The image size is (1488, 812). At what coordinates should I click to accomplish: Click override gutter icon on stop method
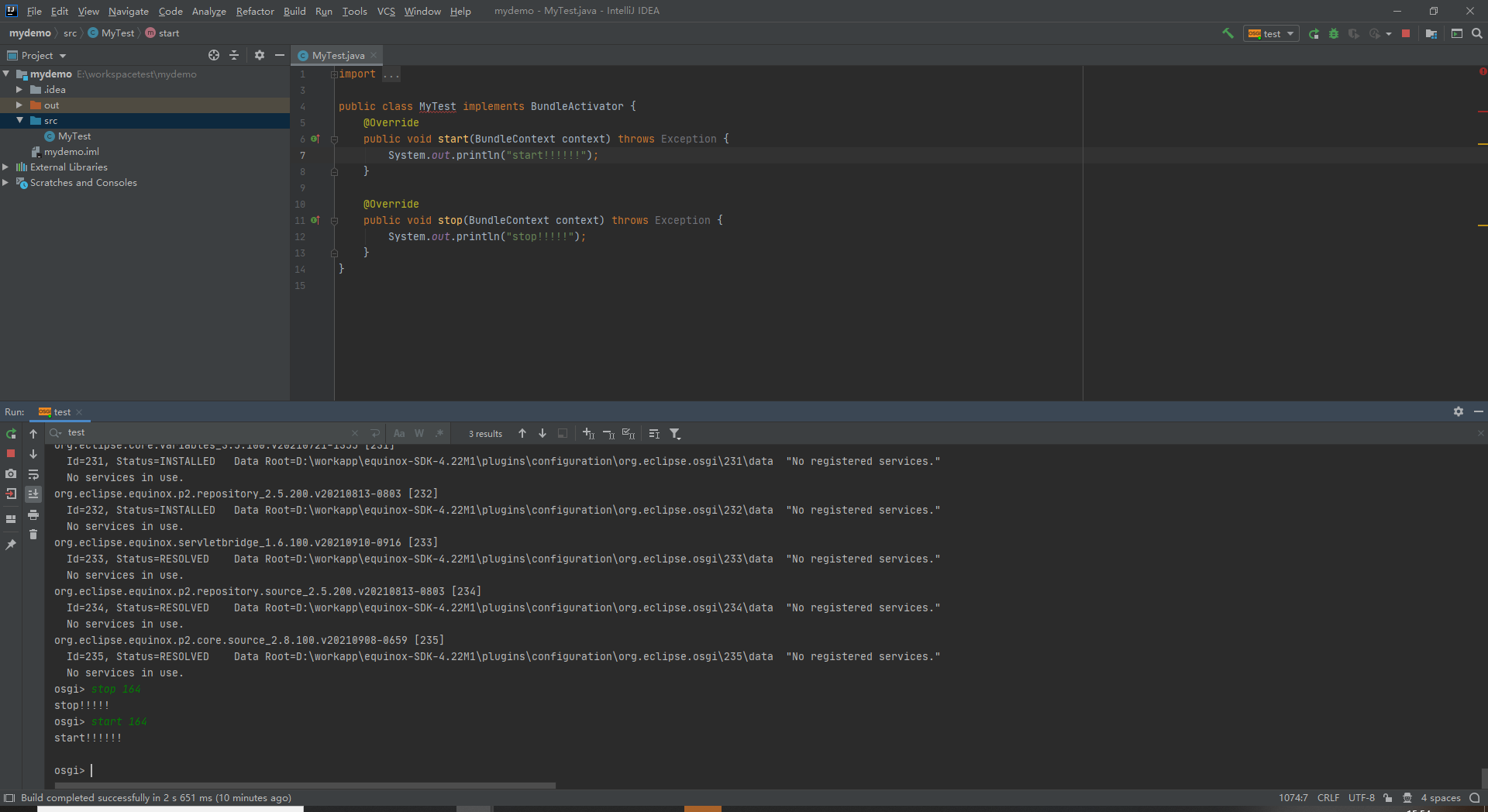pos(315,220)
